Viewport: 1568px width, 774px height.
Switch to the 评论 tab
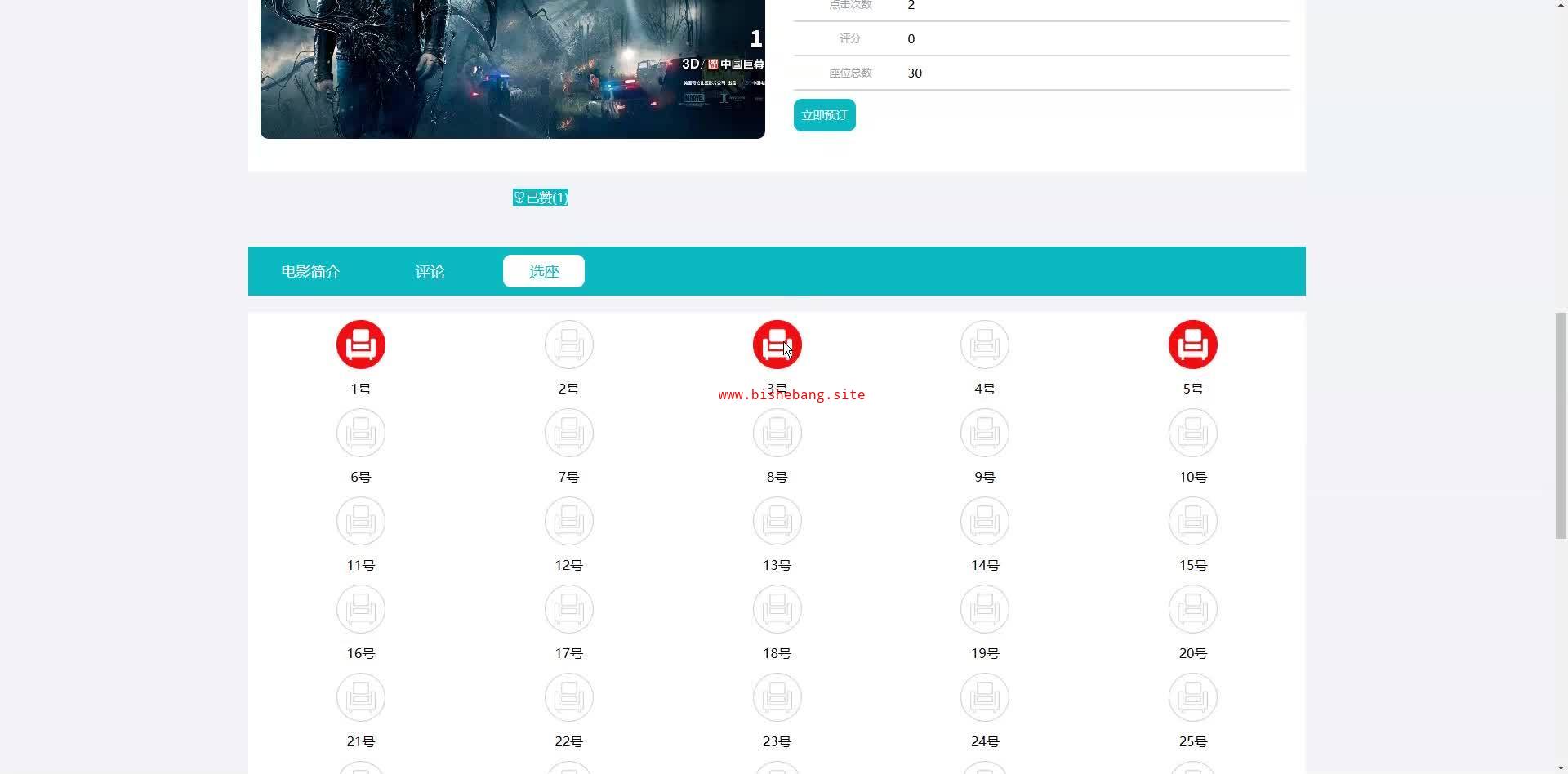(x=430, y=271)
